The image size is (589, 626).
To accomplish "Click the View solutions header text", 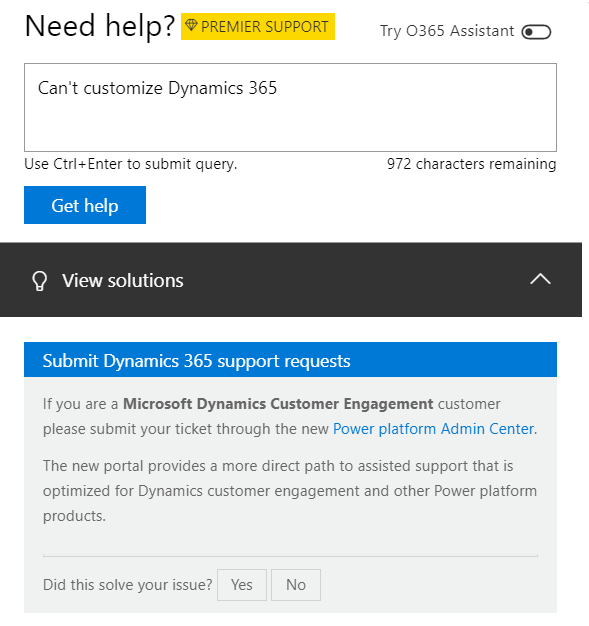I will tap(123, 281).
